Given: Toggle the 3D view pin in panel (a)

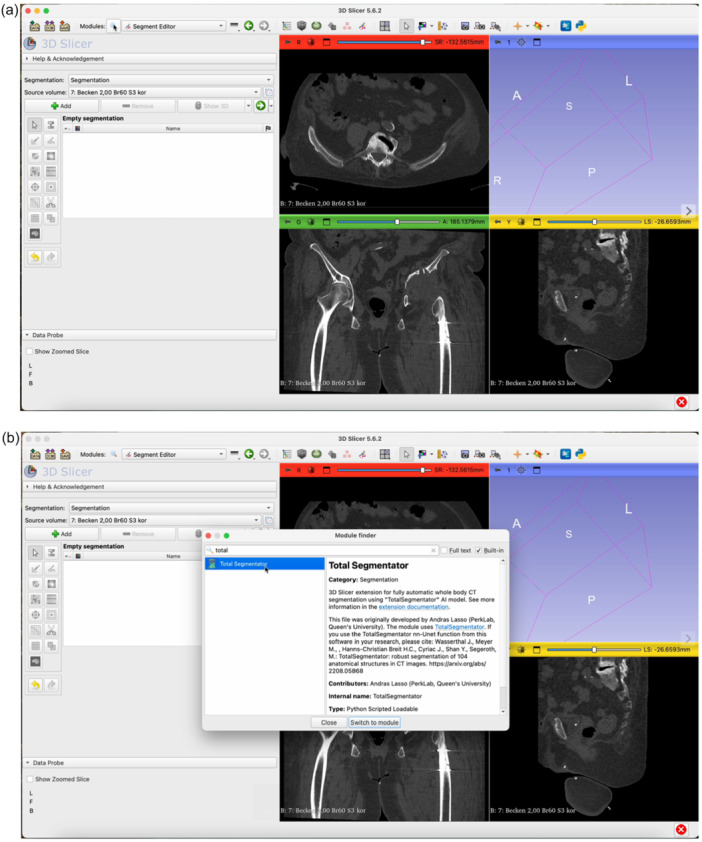Looking at the screenshot, I should pyautogui.click(x=497, y=42).
